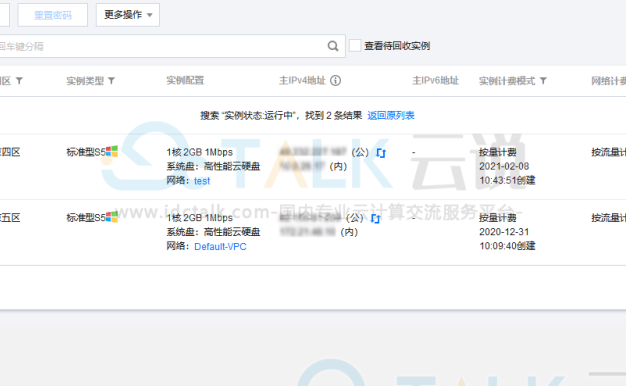Click the 重置密码 button
This screenshot has width=626, height=386.
coord(53,15)
